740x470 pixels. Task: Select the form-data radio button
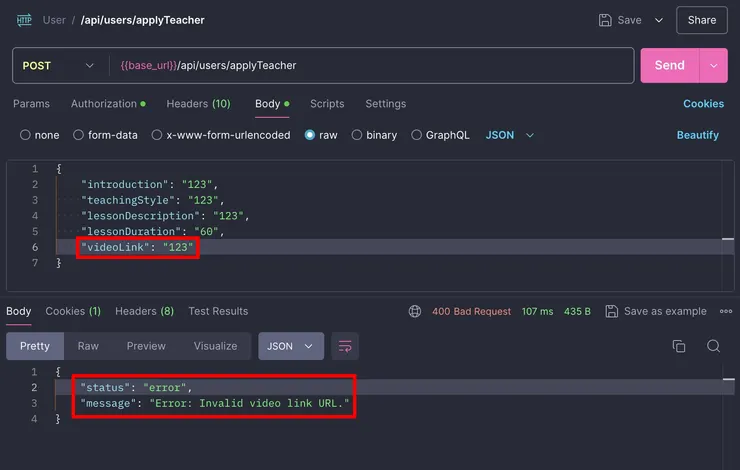coord(78,135)
